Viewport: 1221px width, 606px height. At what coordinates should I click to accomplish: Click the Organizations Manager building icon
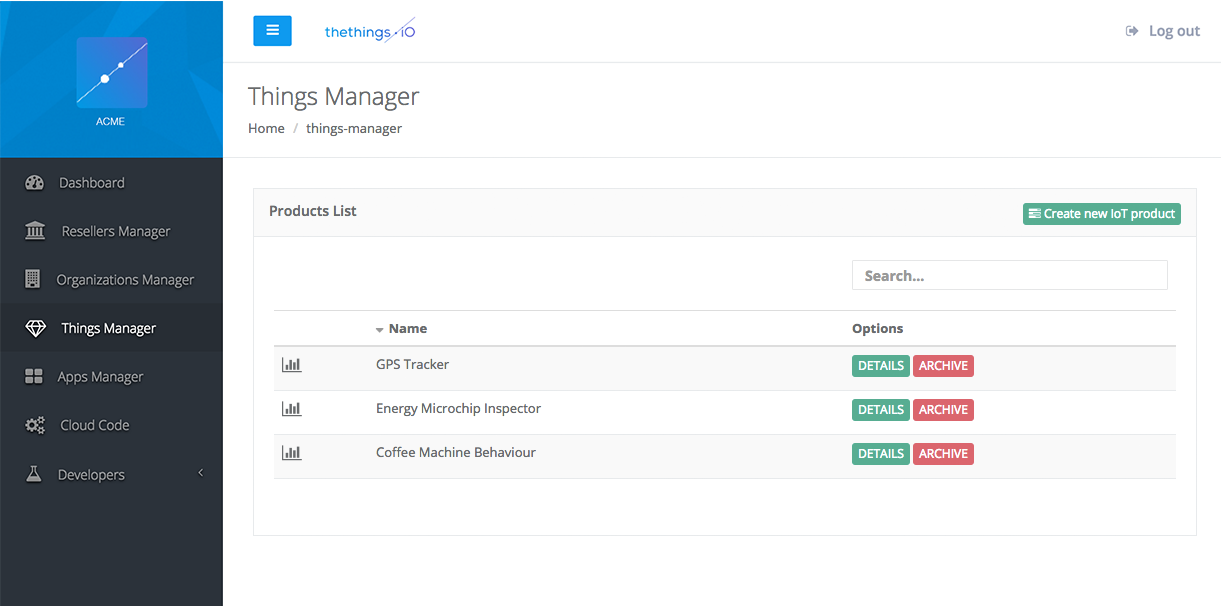[33, 279]
